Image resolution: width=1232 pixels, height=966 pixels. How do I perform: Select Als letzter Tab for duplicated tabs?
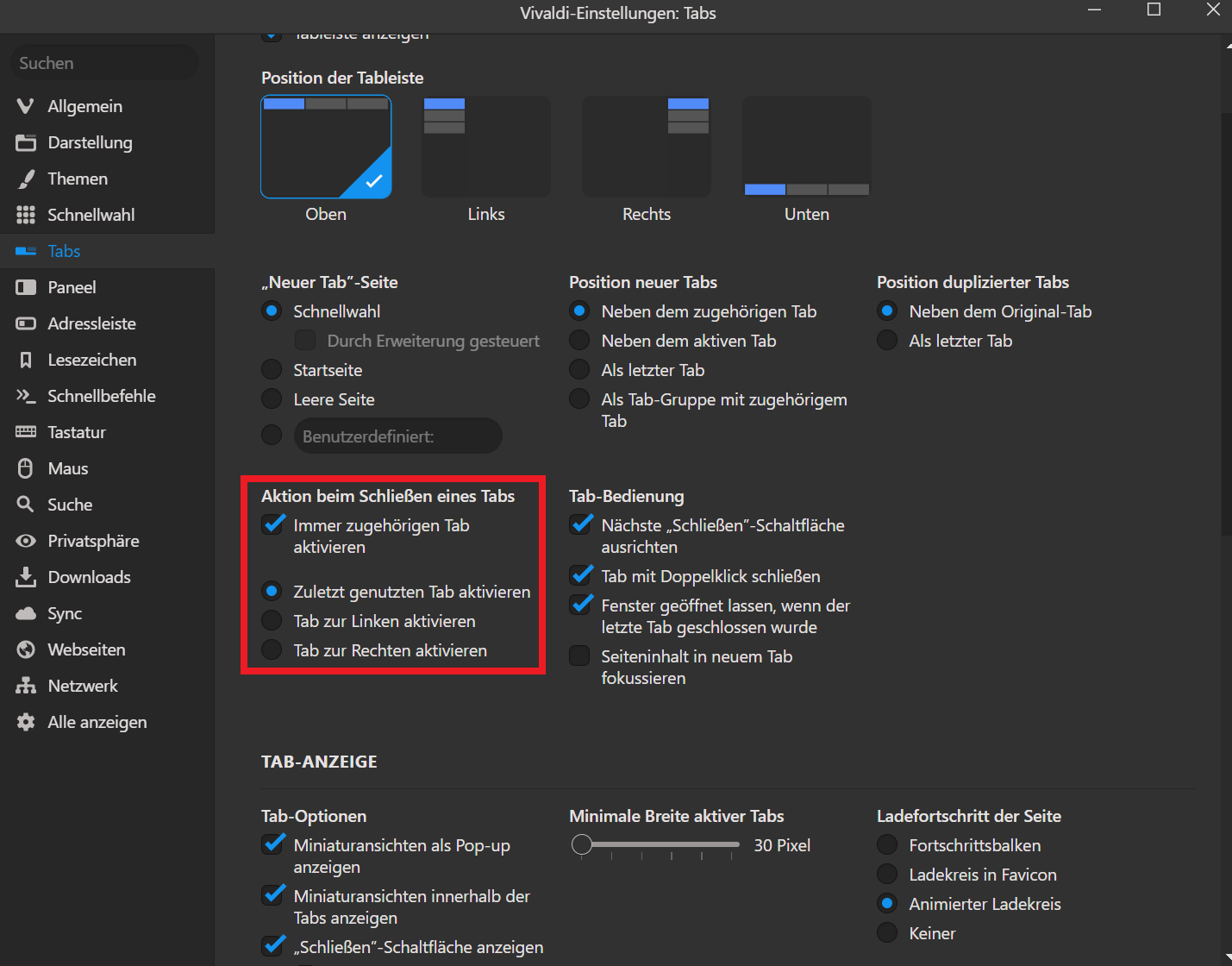click(x=887, y=341)
